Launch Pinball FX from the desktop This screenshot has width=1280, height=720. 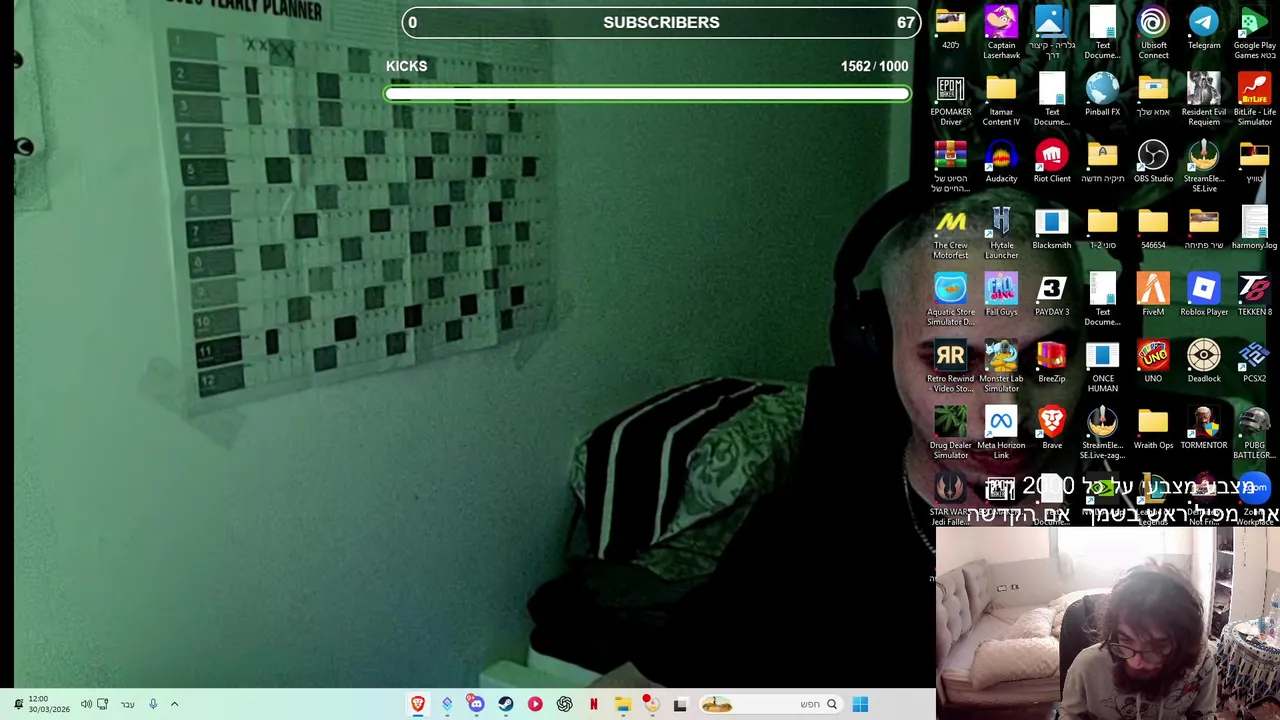point(1102,95)
